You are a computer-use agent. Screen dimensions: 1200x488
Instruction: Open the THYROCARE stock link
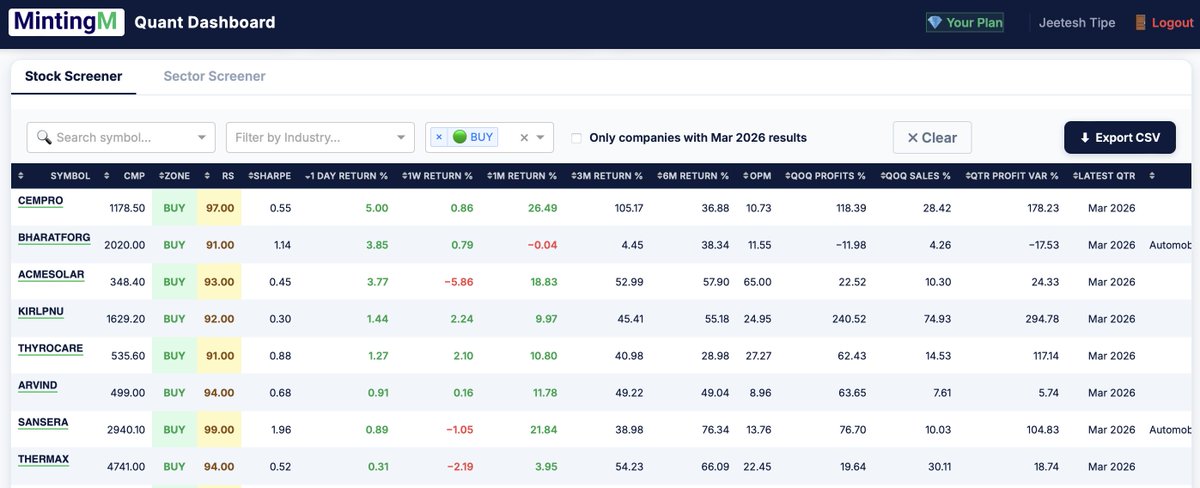pyautogui.click(x=51, y=349)
